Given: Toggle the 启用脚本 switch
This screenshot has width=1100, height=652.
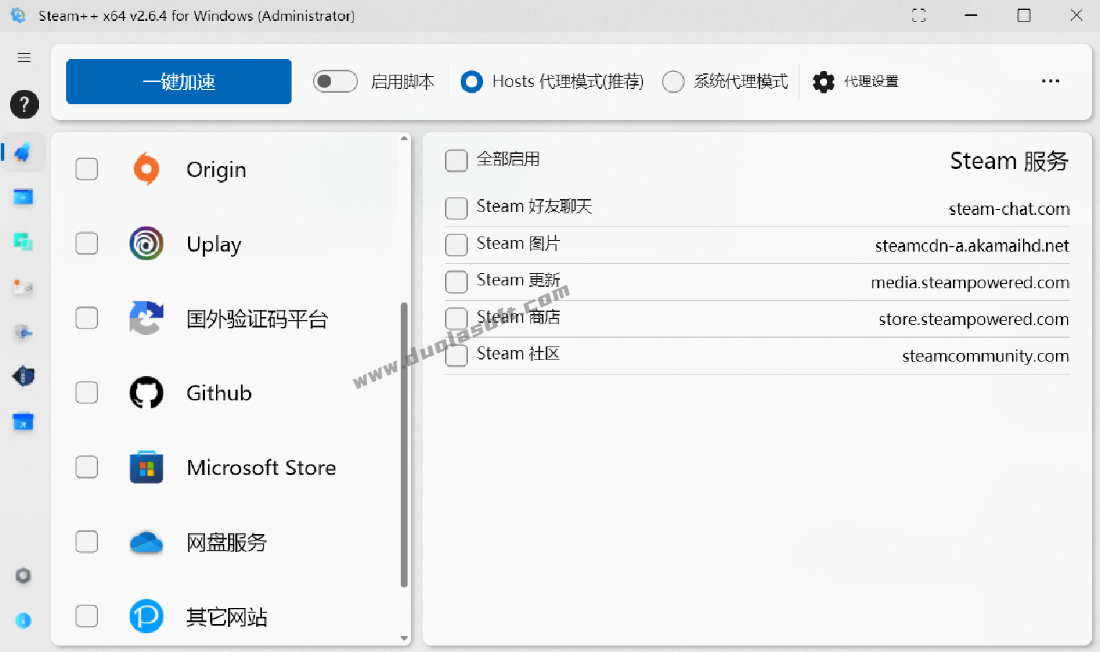Looking at the screenshot, I should (x=335, y=81).
